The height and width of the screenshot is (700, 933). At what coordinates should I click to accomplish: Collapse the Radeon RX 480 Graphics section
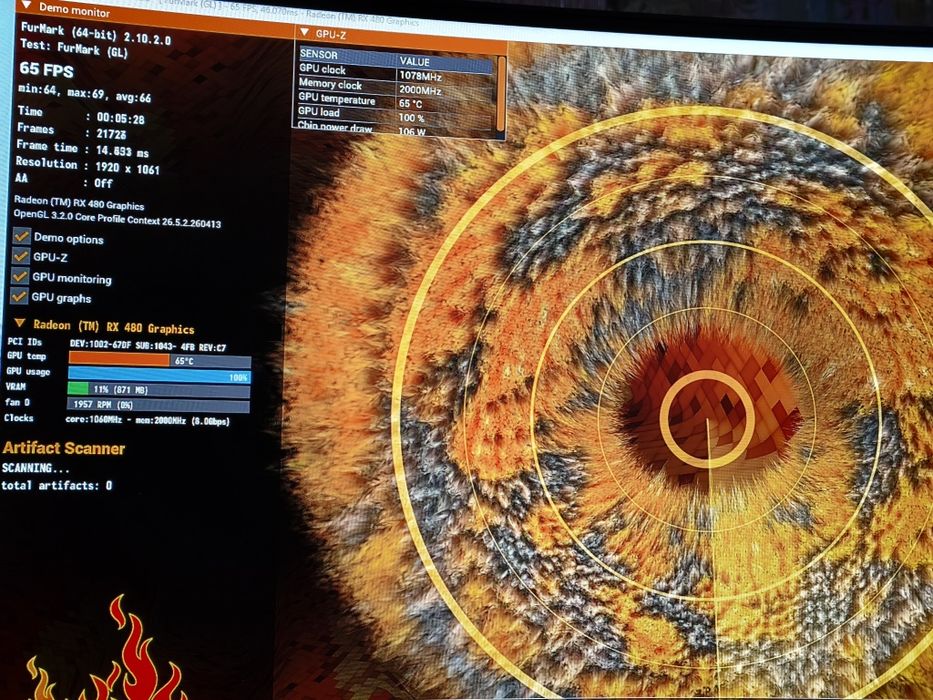point(20,323)
